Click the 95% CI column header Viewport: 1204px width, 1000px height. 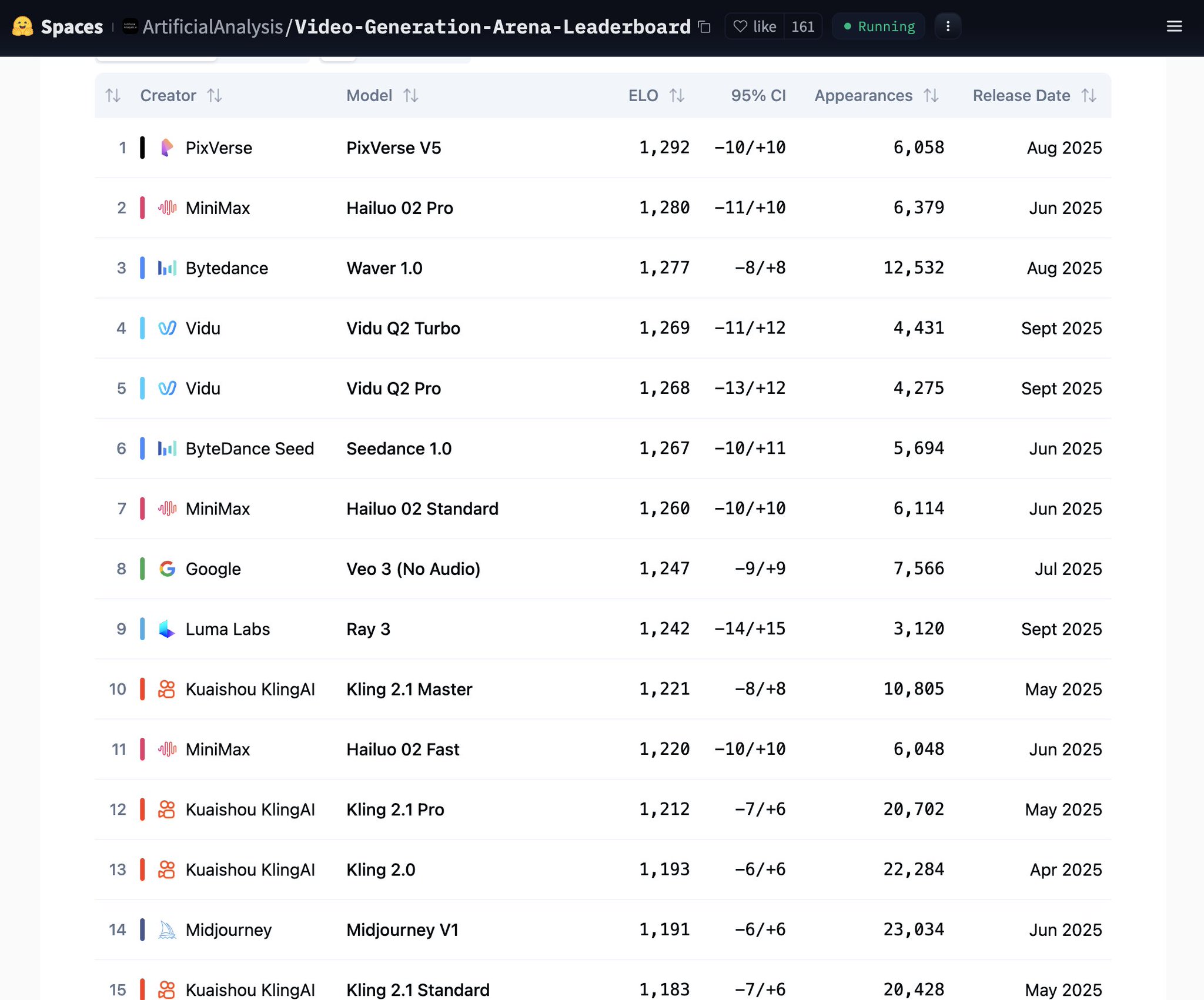[758, 95]
